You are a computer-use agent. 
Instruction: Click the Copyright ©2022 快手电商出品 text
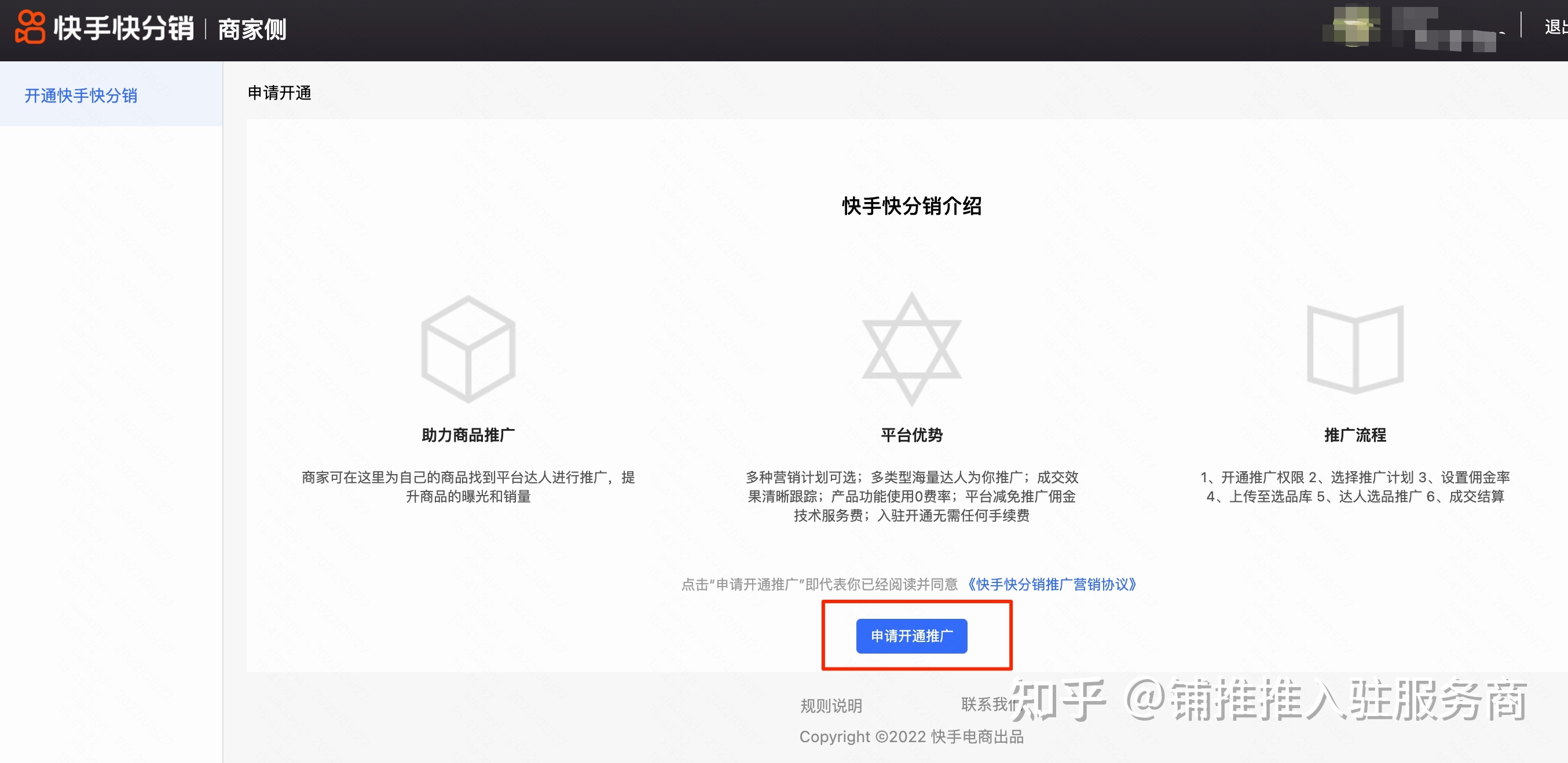point(911,737)
